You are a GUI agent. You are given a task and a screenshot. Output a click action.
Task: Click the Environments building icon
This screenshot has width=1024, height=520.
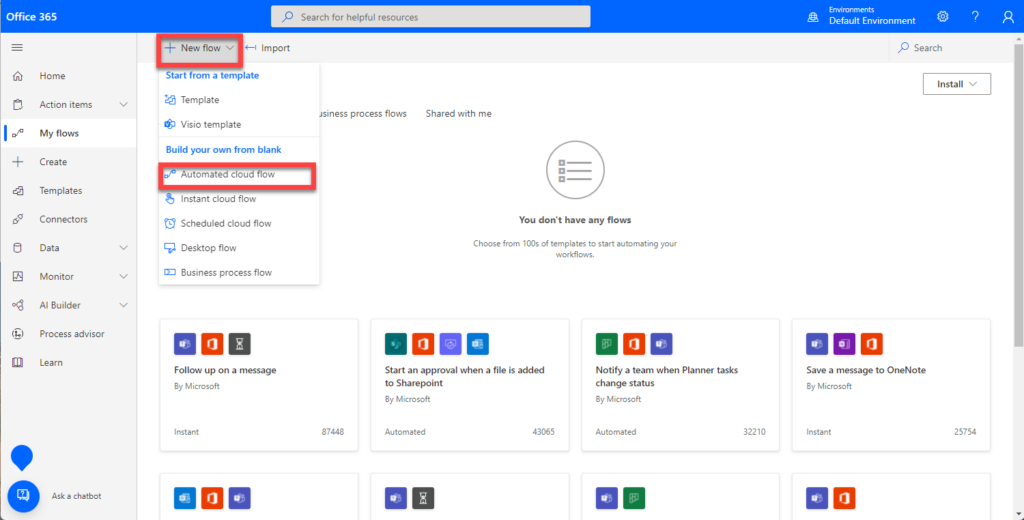pos(813,17)
